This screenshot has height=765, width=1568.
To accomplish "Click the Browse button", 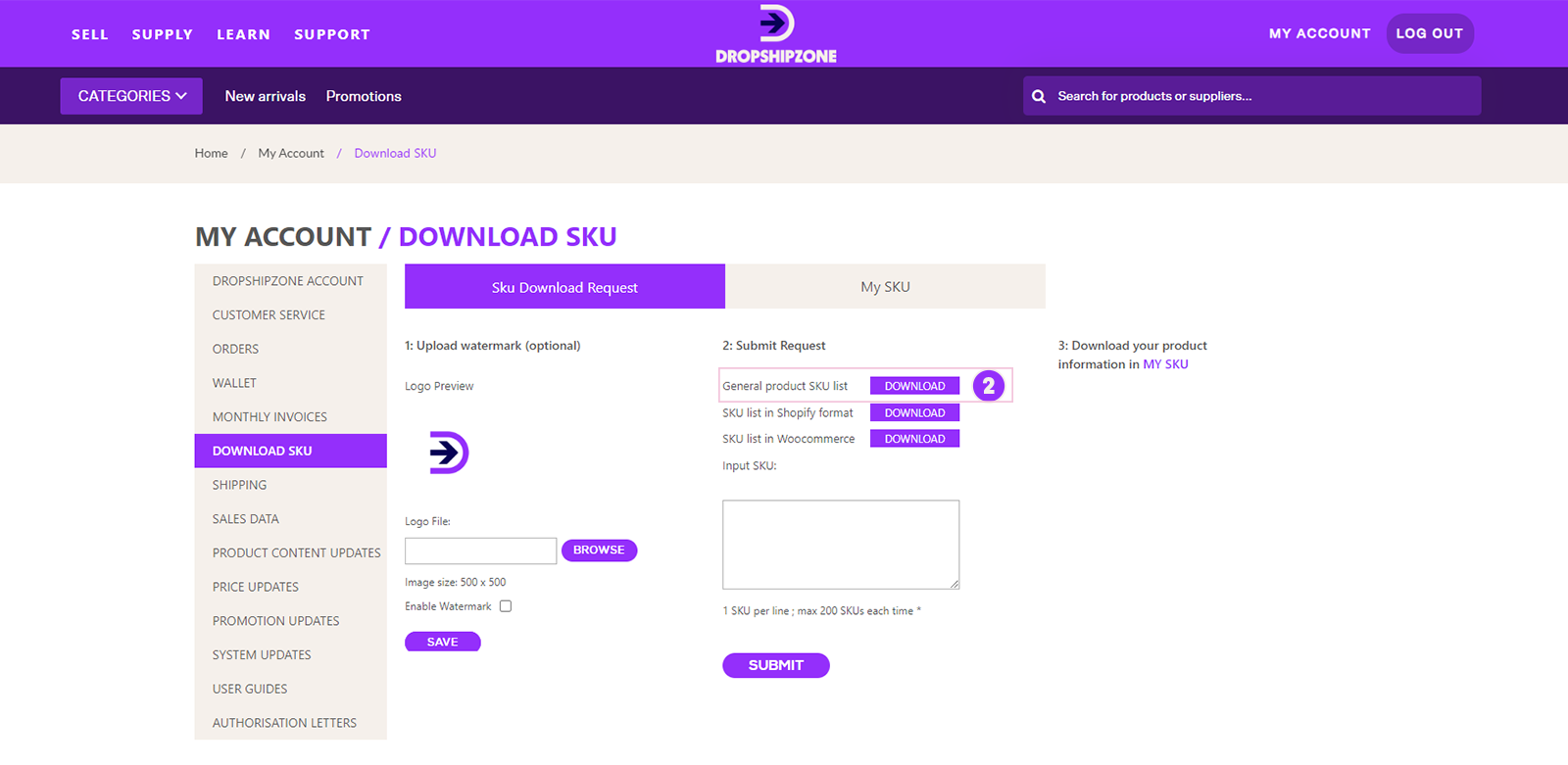I will click(x=599, y=550).
